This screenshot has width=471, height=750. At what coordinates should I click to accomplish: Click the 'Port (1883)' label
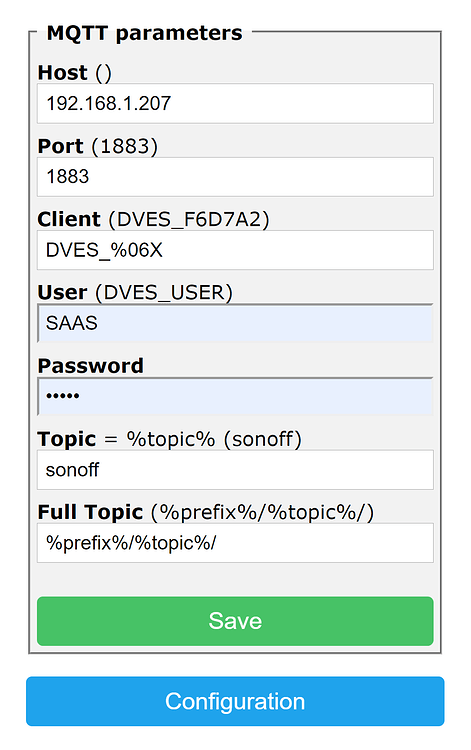(x=98, y=146)
